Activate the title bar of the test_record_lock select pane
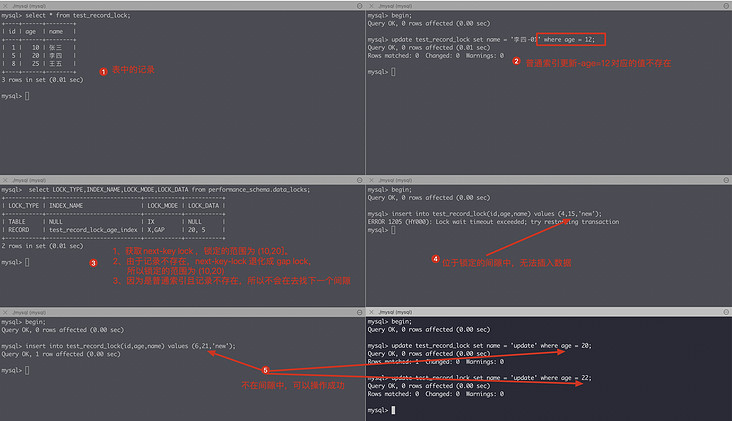This screenshot has height=421, width=732. [x=182, y=6]
